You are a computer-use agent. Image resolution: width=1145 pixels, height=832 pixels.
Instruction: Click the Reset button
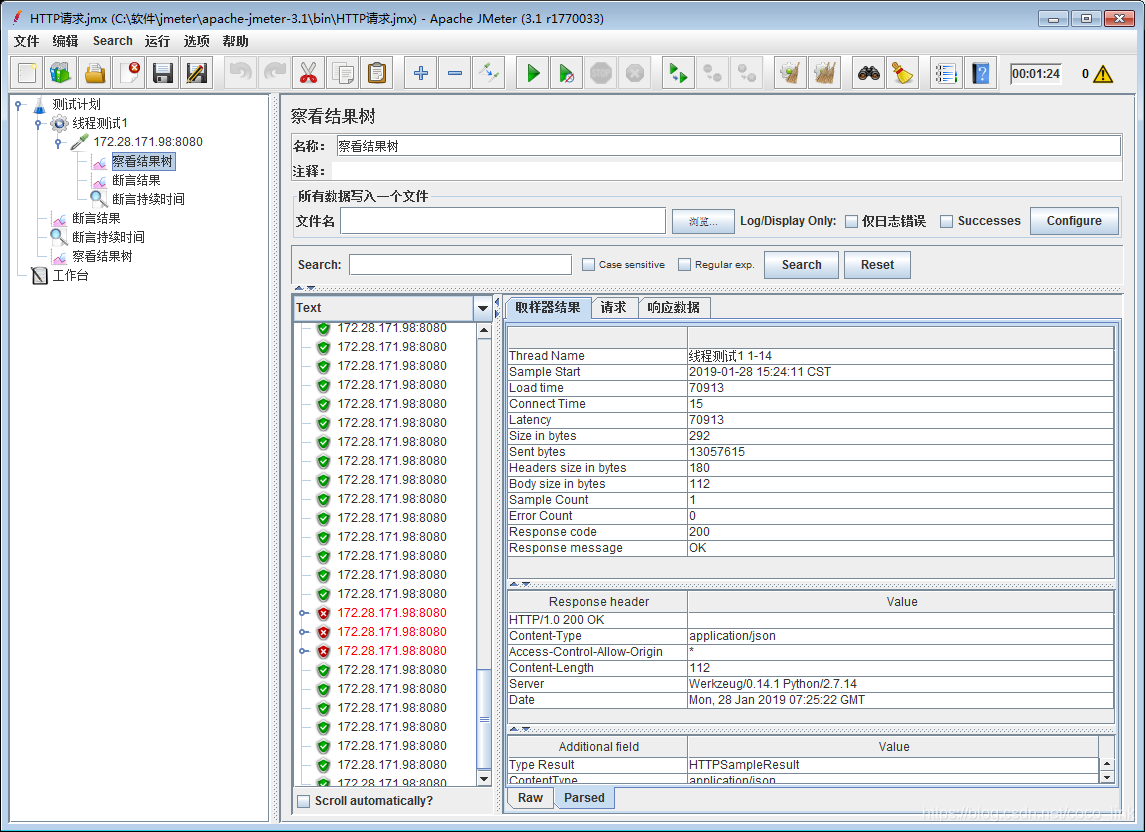pos(877,264)
